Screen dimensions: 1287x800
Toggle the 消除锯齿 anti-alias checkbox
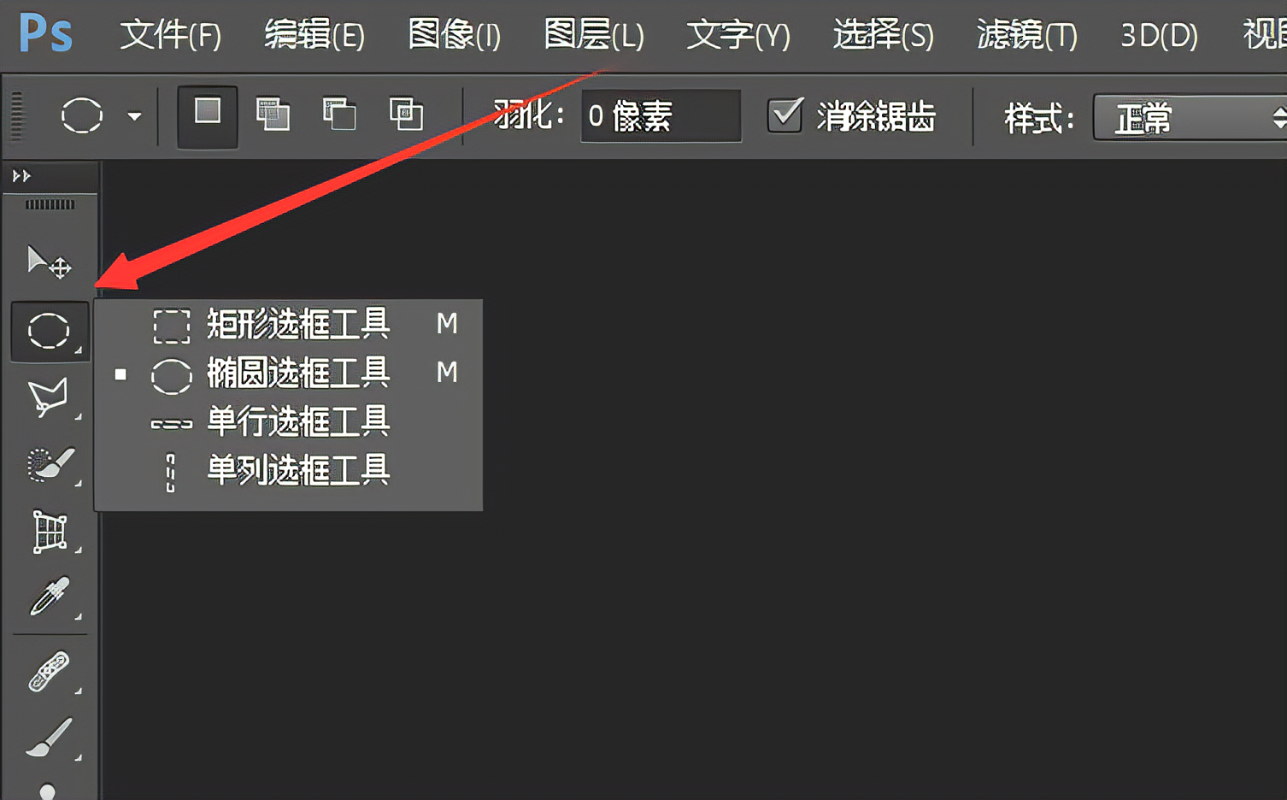785,115
